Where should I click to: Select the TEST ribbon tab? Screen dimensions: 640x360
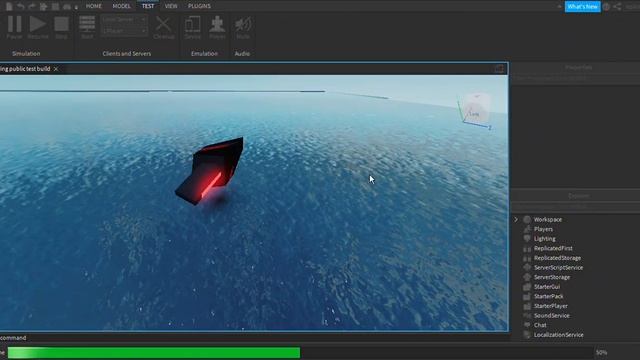tap(148, 6)
